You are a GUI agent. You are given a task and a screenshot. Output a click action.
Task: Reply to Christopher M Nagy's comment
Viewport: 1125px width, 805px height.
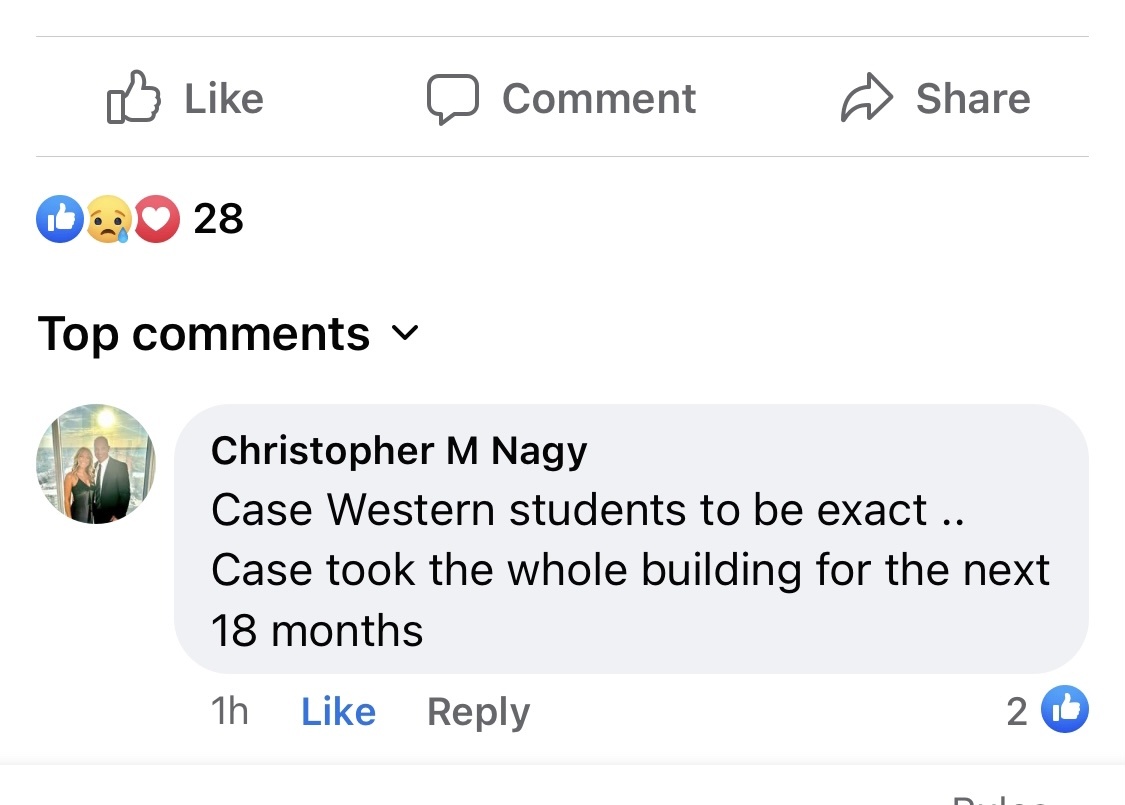(x=479, y=712)
